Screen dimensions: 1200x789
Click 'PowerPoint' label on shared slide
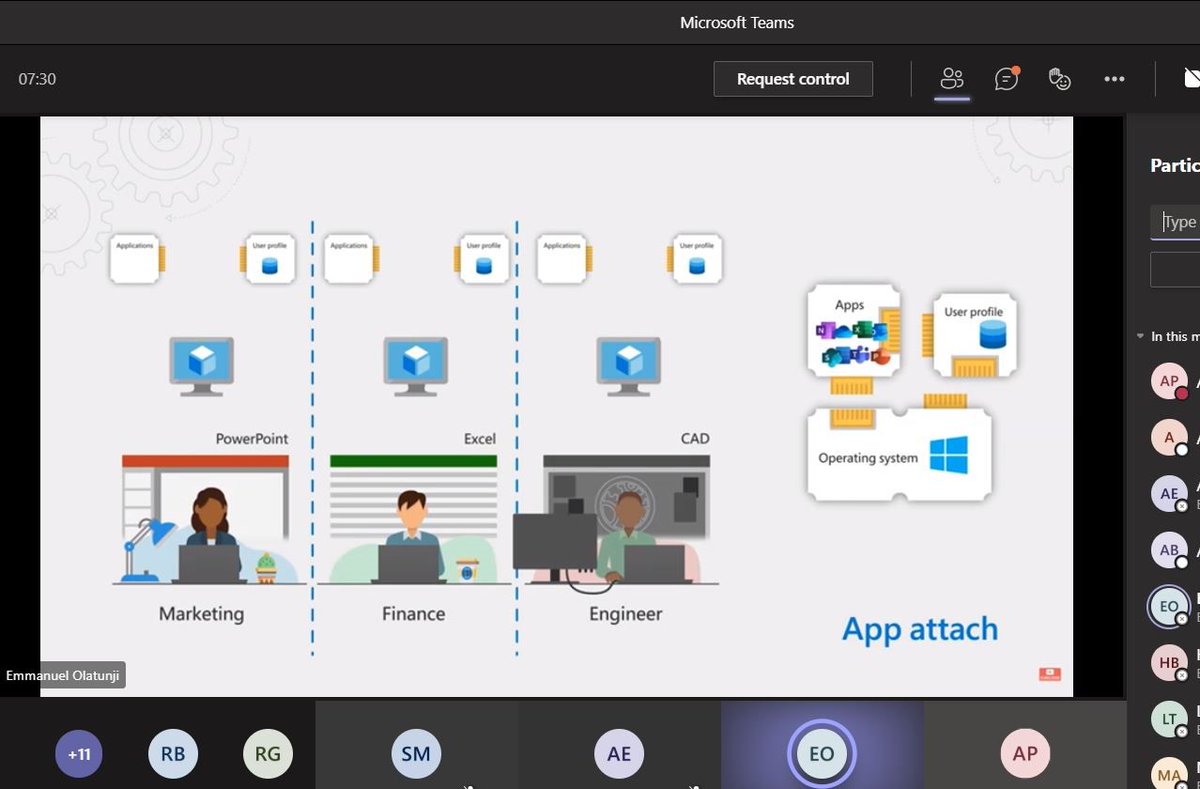[252, 438]
